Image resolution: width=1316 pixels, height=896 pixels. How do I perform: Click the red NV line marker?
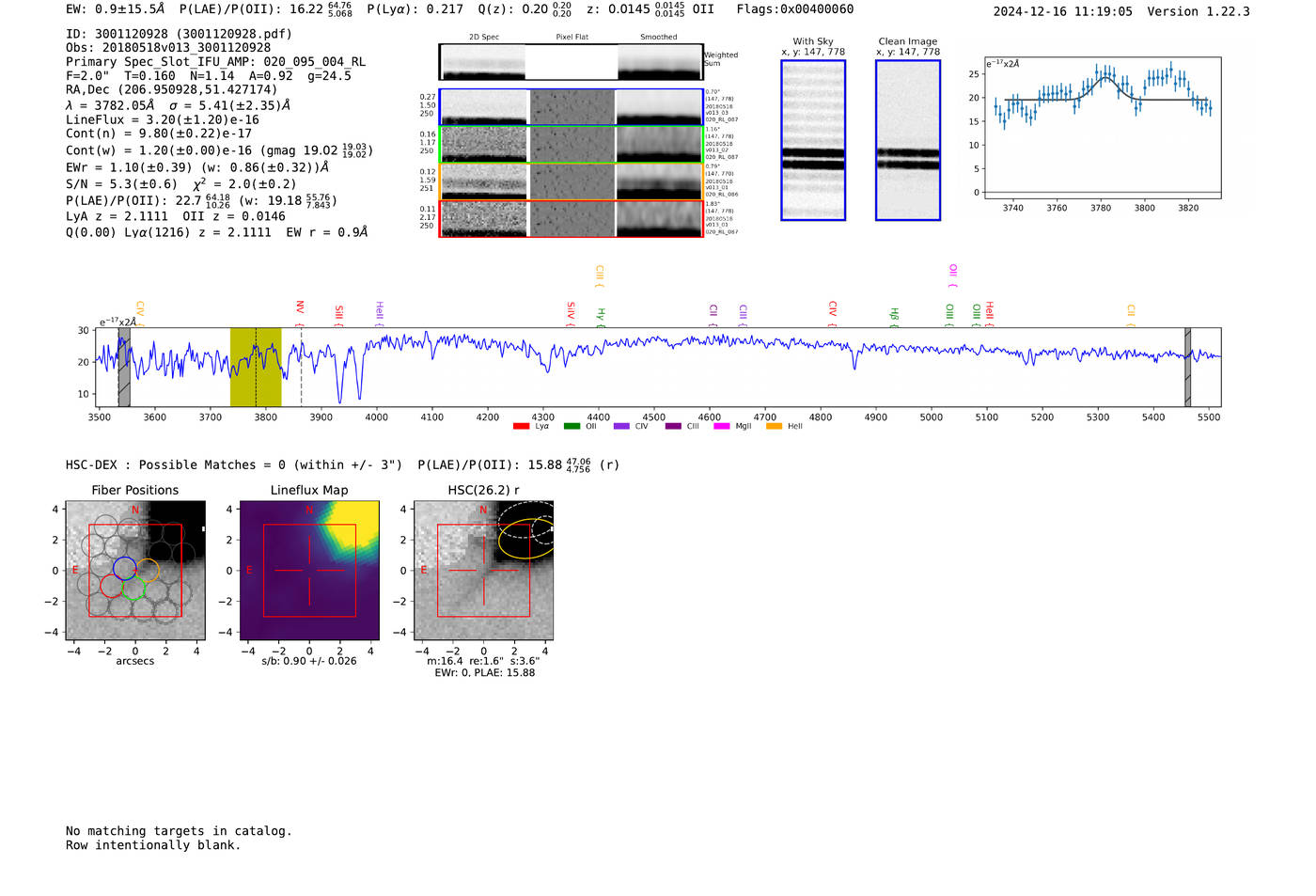(x=300, y=313)
